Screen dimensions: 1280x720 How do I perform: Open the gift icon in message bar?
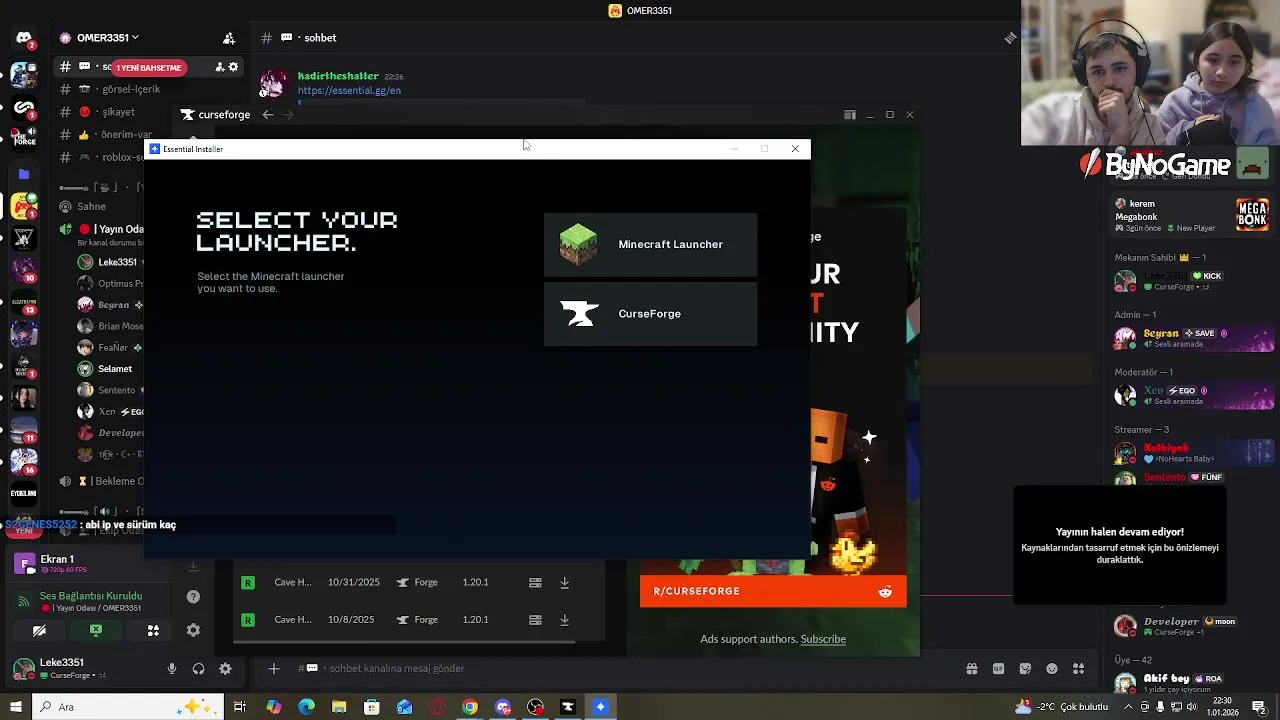click(971, 669)
